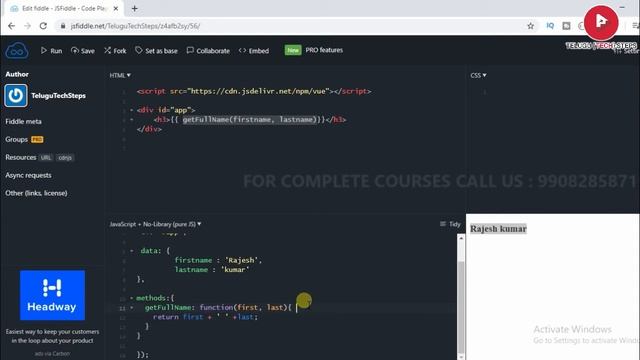
Task: Click the getFullName(firstname, lastname) expression
Action: point(249,120)
